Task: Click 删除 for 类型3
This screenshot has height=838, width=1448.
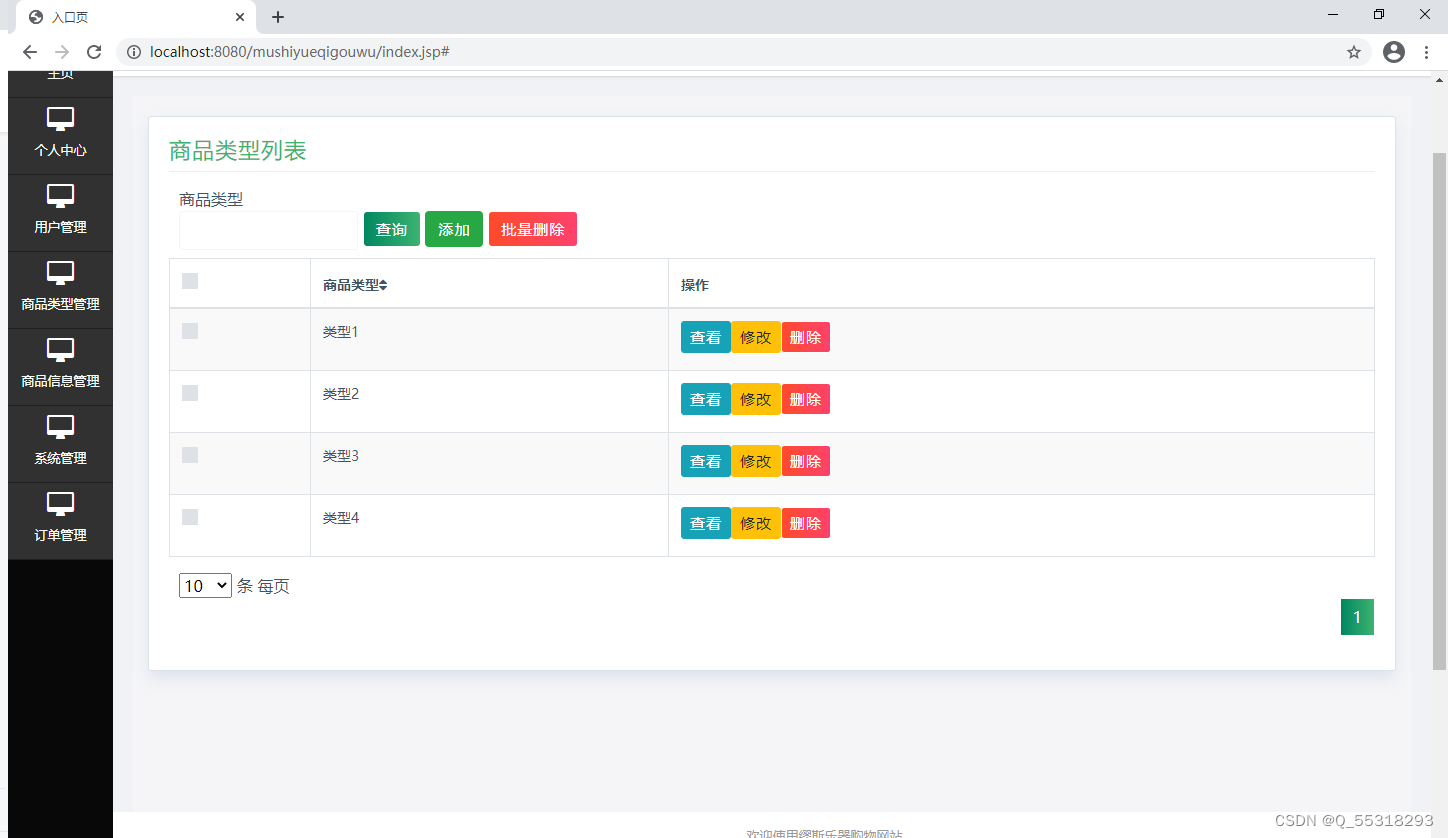Action: pos(806,461)
